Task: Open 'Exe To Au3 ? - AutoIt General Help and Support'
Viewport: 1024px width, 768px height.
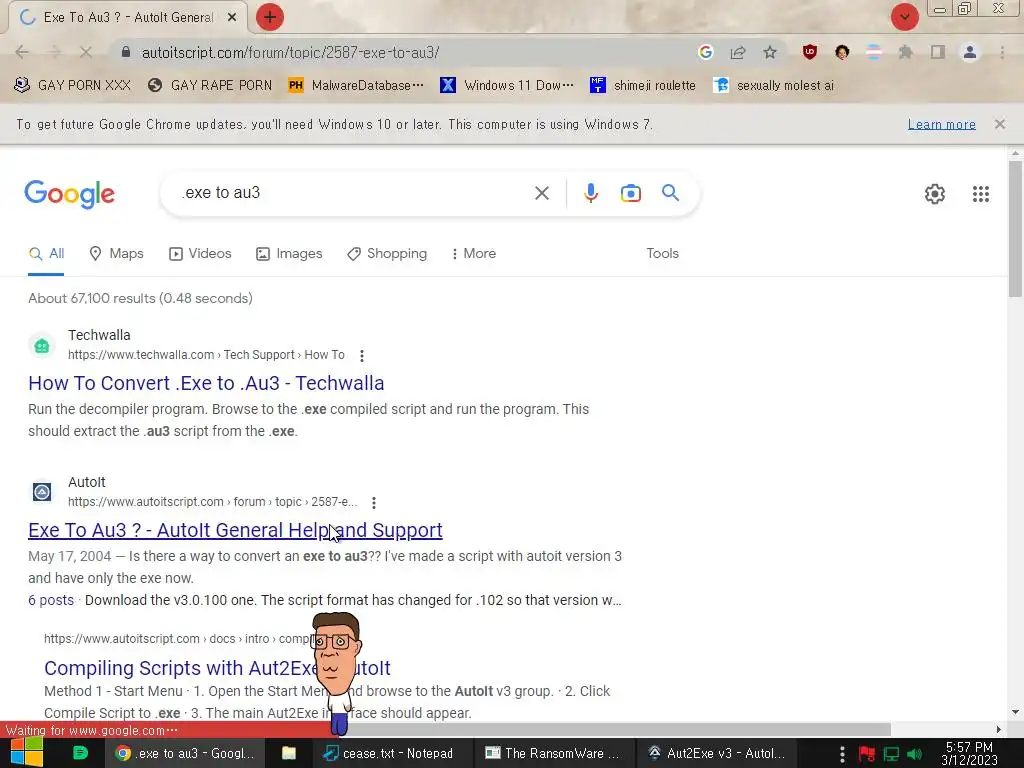Action: tap(235, 530)
